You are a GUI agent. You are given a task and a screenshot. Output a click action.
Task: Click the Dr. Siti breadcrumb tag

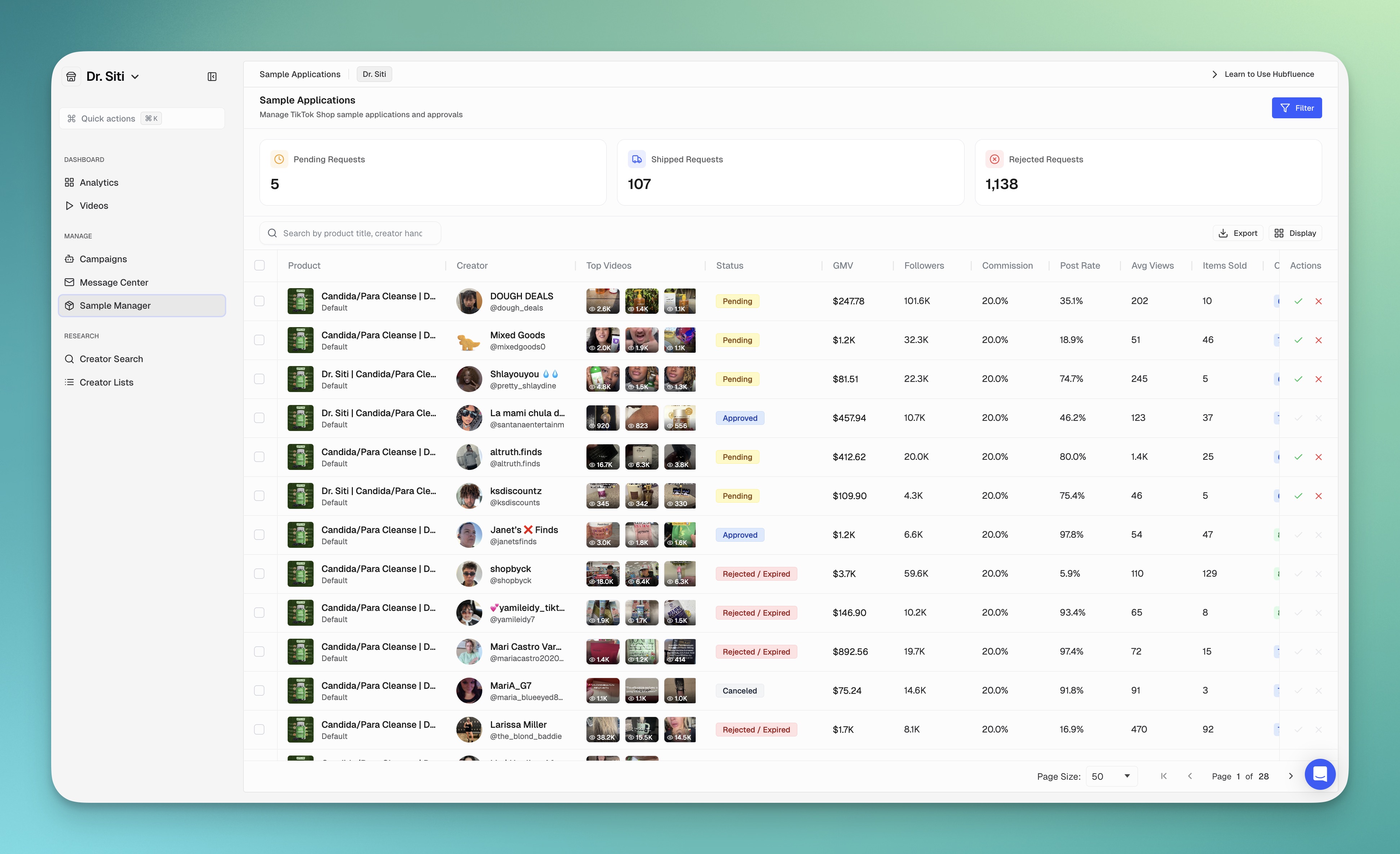pos(374,75)
